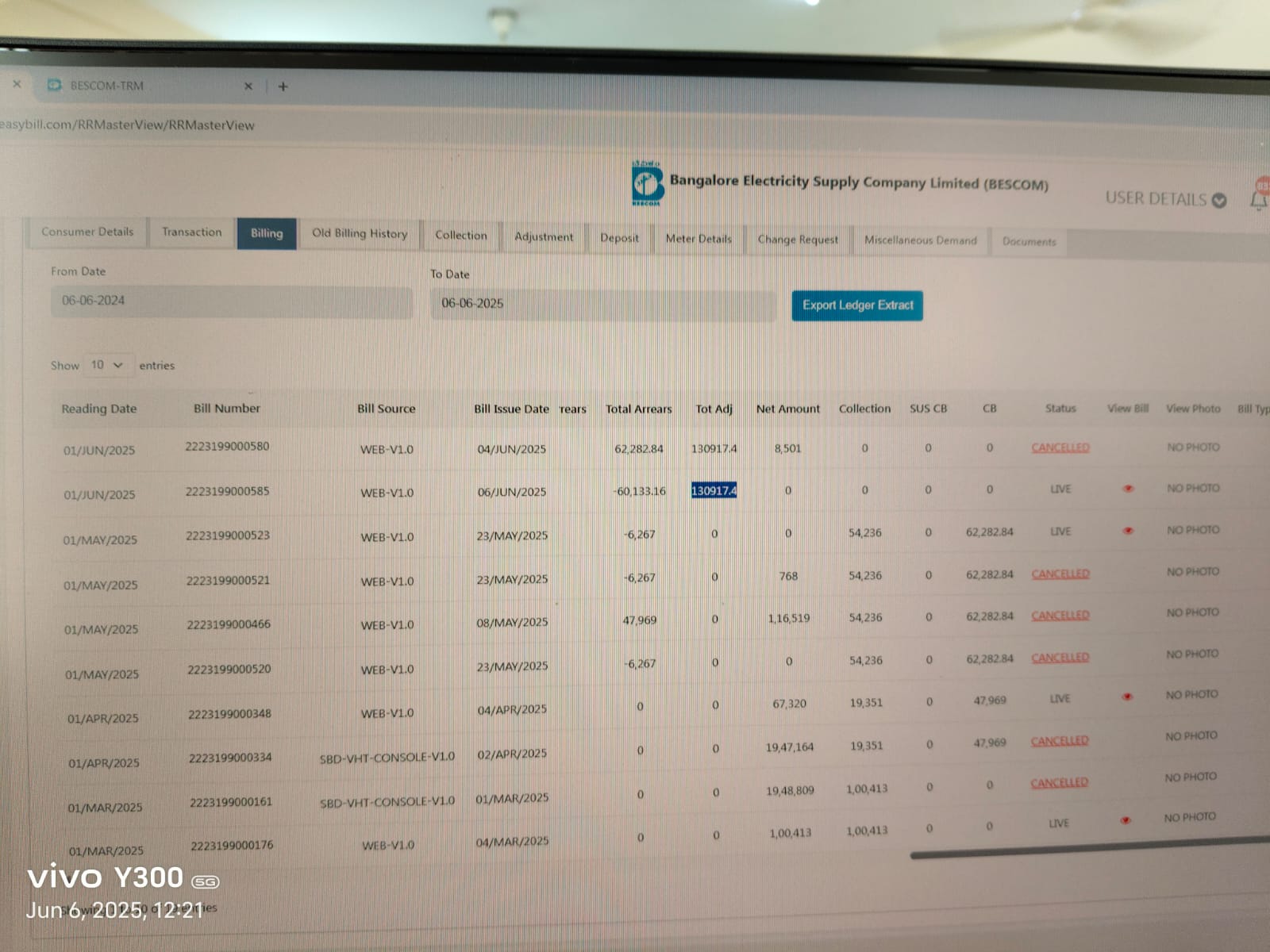The width and height of the screenshot is (1270, 952).
Task: Open the Change Request tab
Action: 798,240
